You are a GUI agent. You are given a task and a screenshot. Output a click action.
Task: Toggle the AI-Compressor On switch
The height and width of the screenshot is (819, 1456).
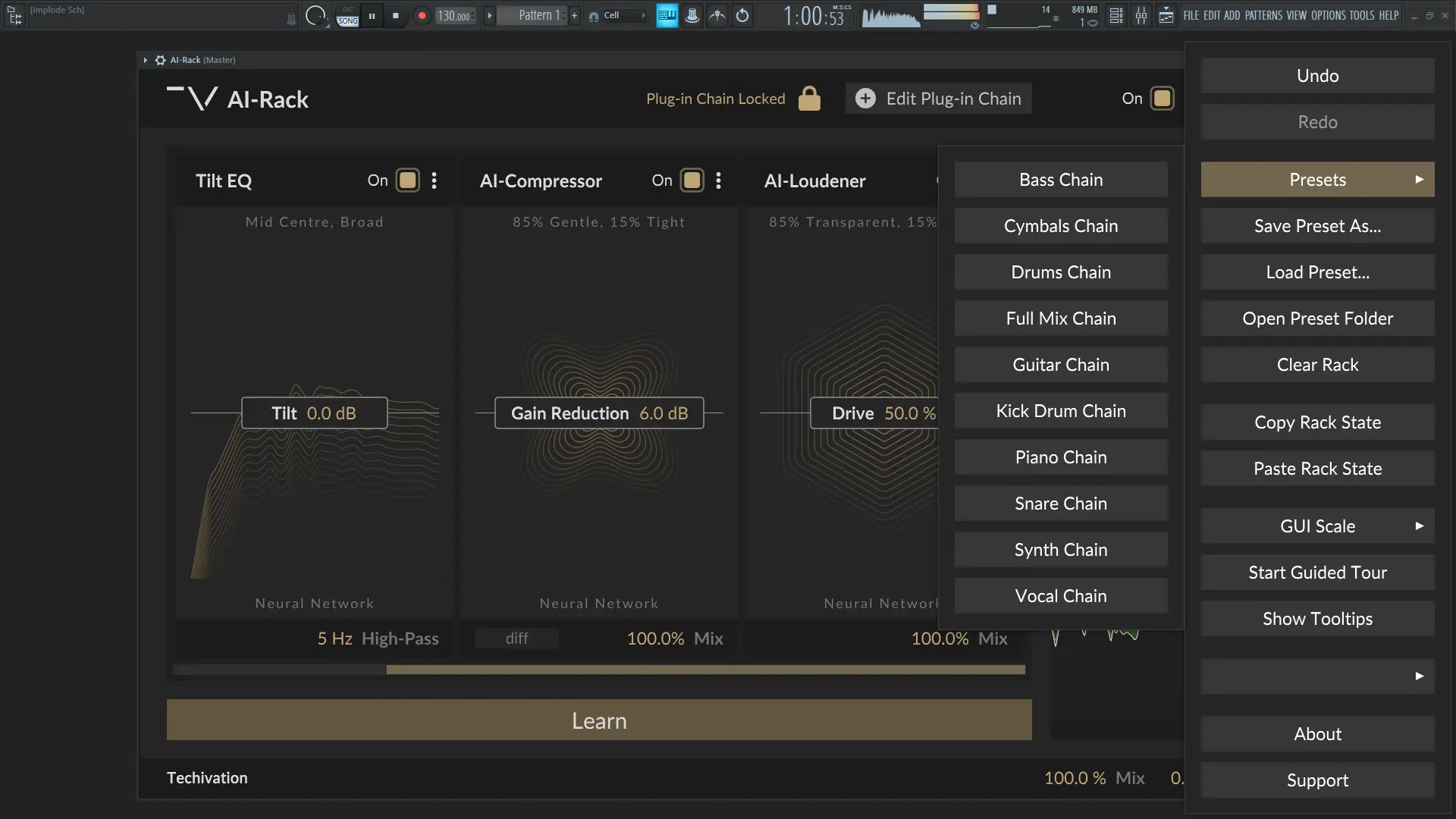[692, 180]
